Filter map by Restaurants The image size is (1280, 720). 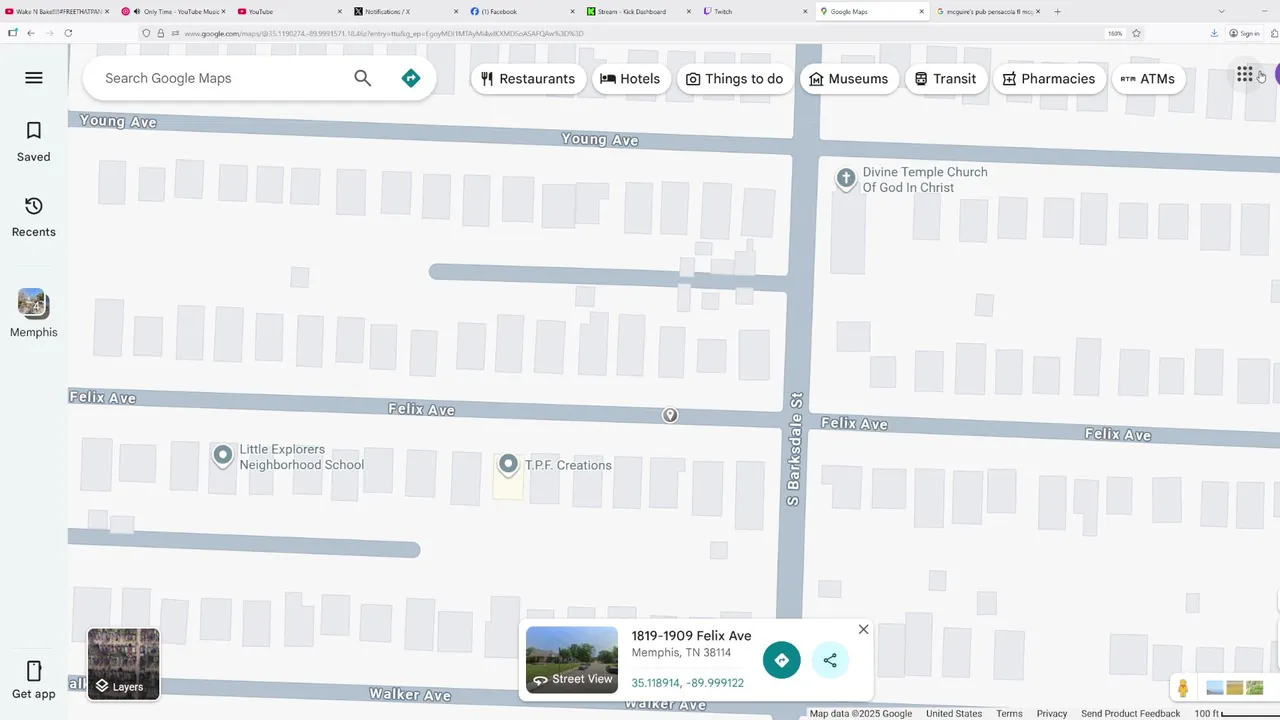528,79
